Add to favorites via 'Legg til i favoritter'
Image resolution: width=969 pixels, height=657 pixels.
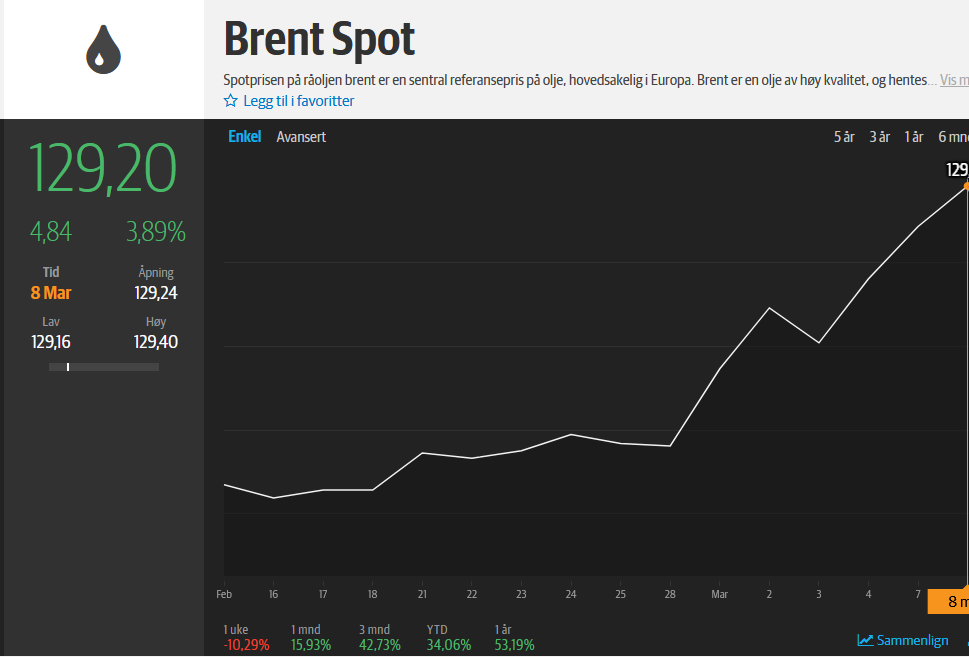click(x=298, y=101)
